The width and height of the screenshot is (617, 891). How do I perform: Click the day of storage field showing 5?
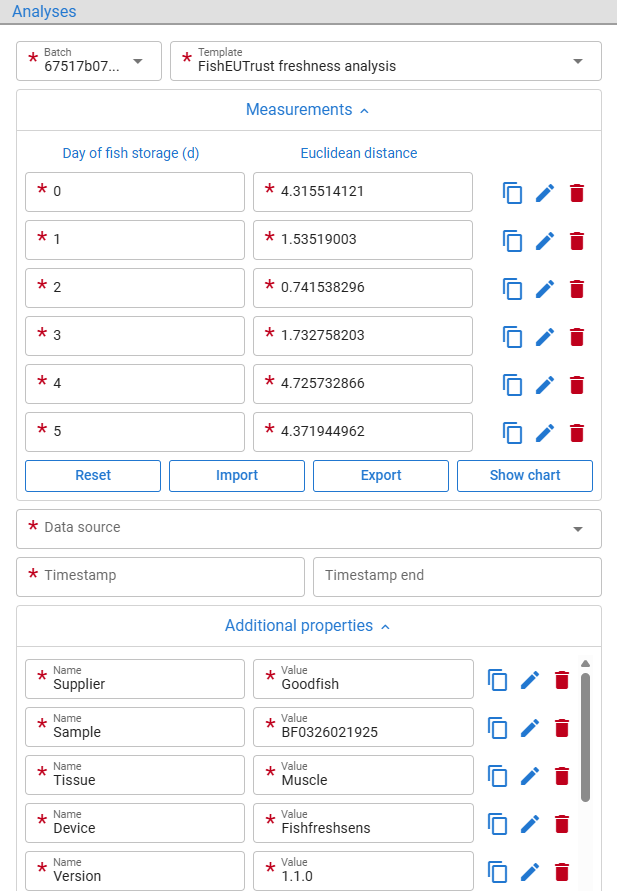pos(135,432)
